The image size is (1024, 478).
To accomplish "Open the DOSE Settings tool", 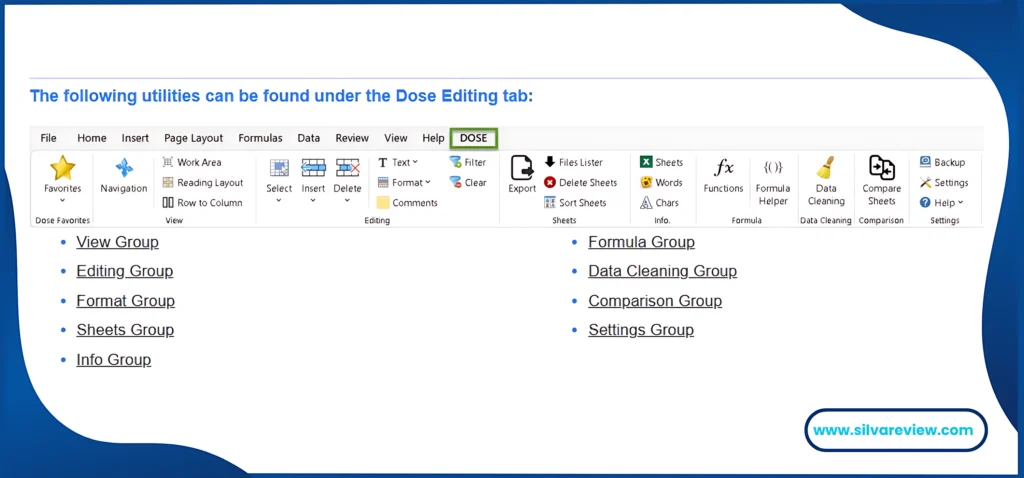I will (x=944, y=183).
